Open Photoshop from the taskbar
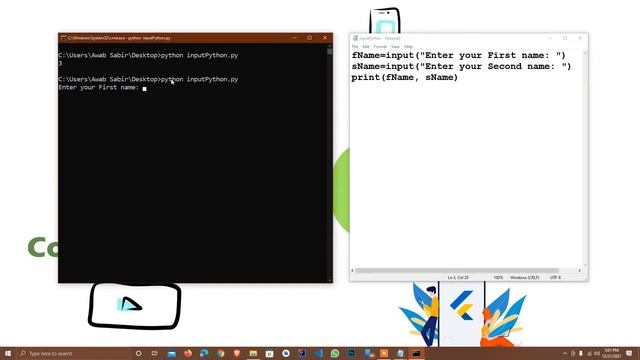 (351, 353)
